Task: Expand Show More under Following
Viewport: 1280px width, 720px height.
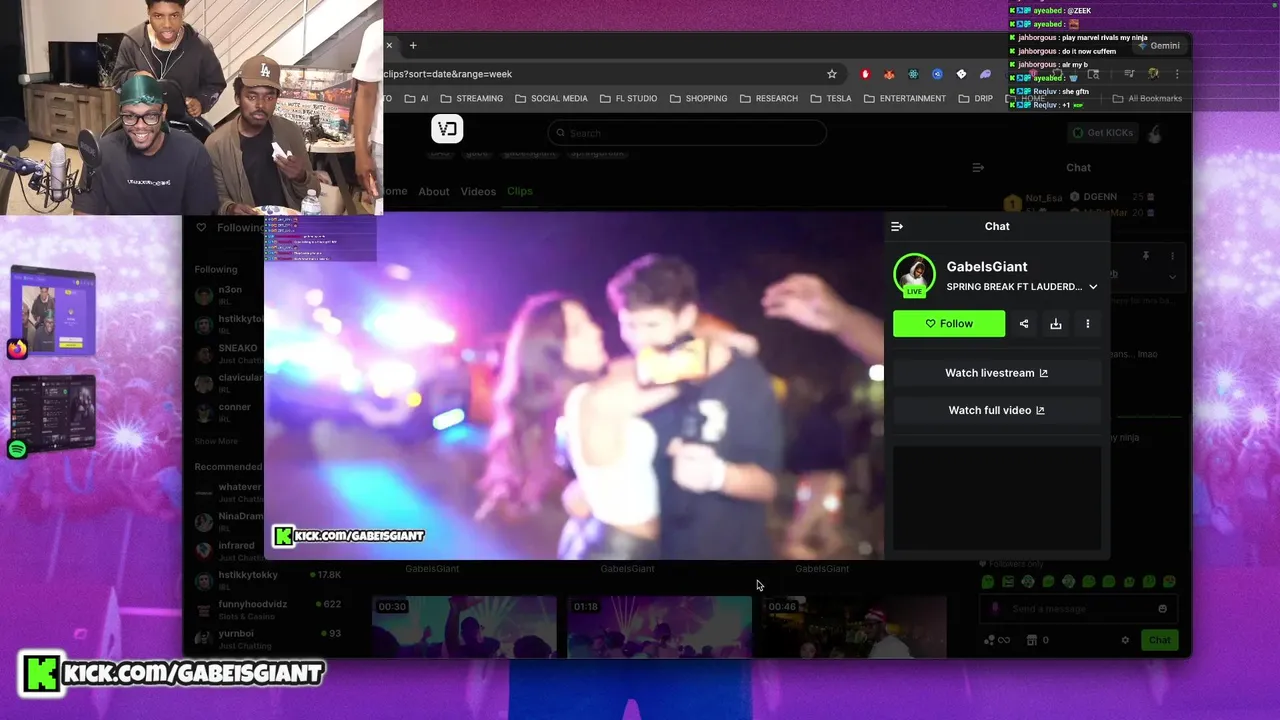Action: click(216, 441)
